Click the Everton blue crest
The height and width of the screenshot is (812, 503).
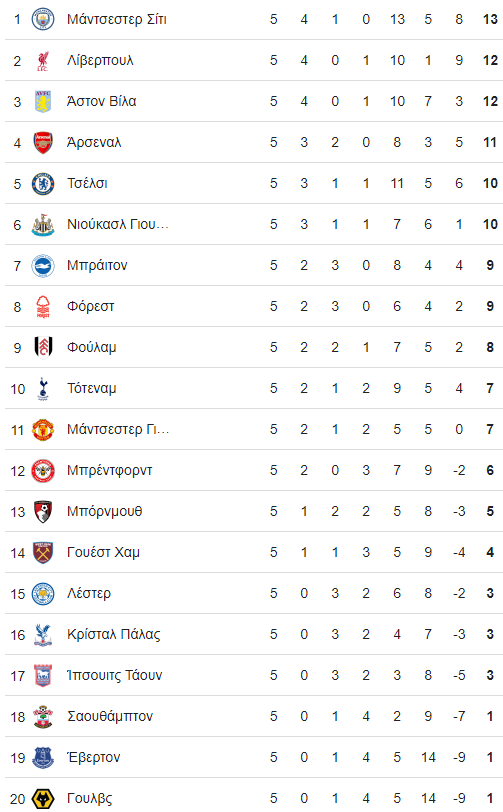coord(43,758)
